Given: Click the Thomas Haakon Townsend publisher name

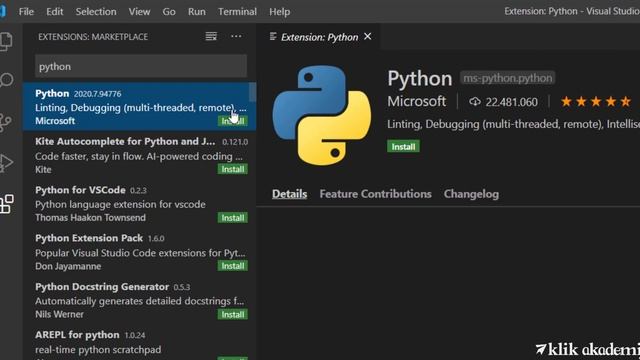Looking at the screenshot, I should click(90, 218).
